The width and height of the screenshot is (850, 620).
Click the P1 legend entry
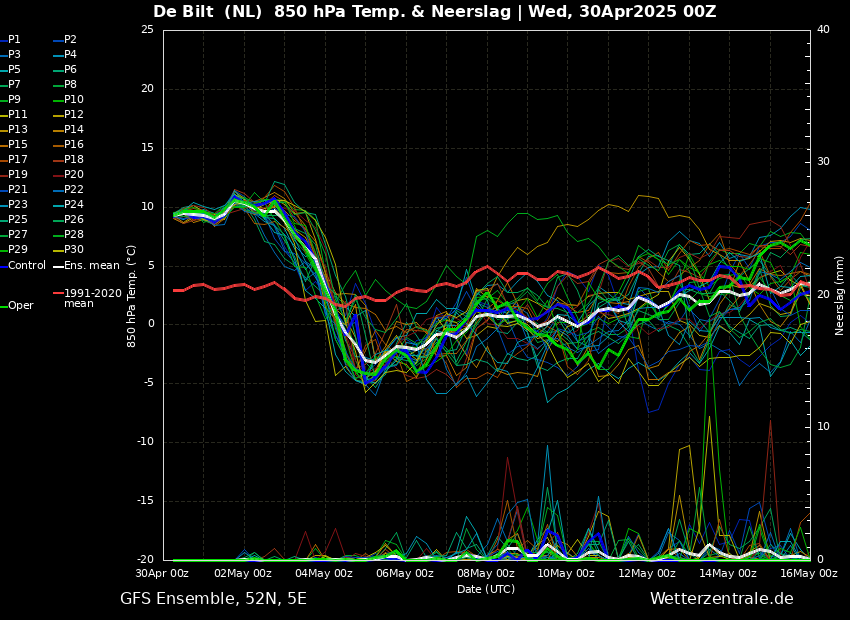click(14, 40)
